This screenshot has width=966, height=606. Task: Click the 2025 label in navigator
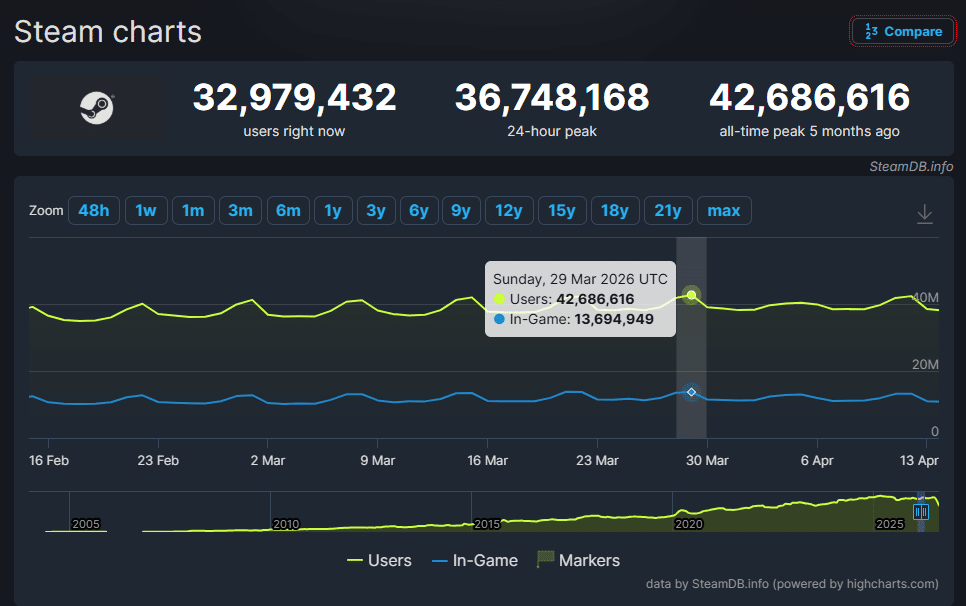tap(890, 524)
